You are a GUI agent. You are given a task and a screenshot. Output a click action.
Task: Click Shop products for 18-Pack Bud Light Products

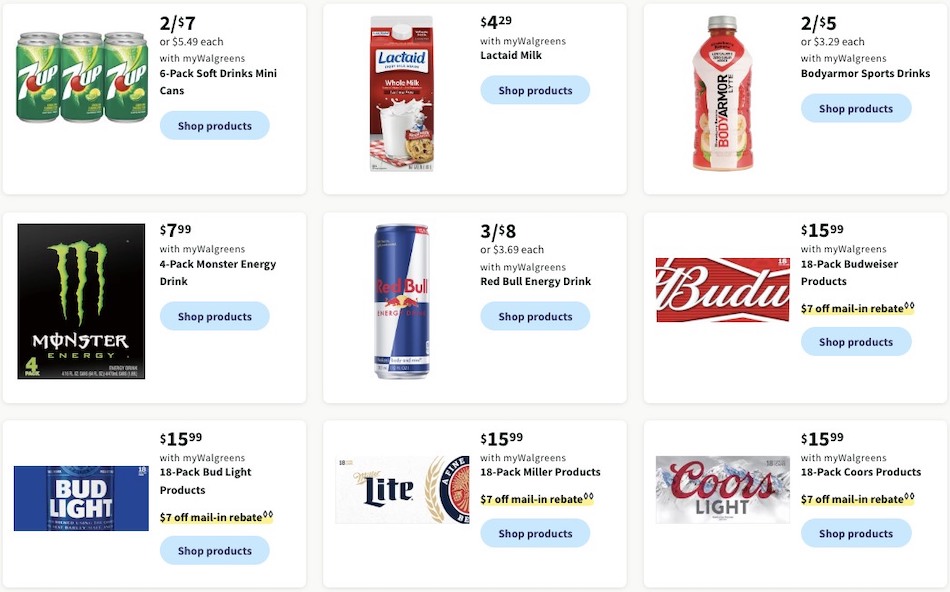(214, 550)
